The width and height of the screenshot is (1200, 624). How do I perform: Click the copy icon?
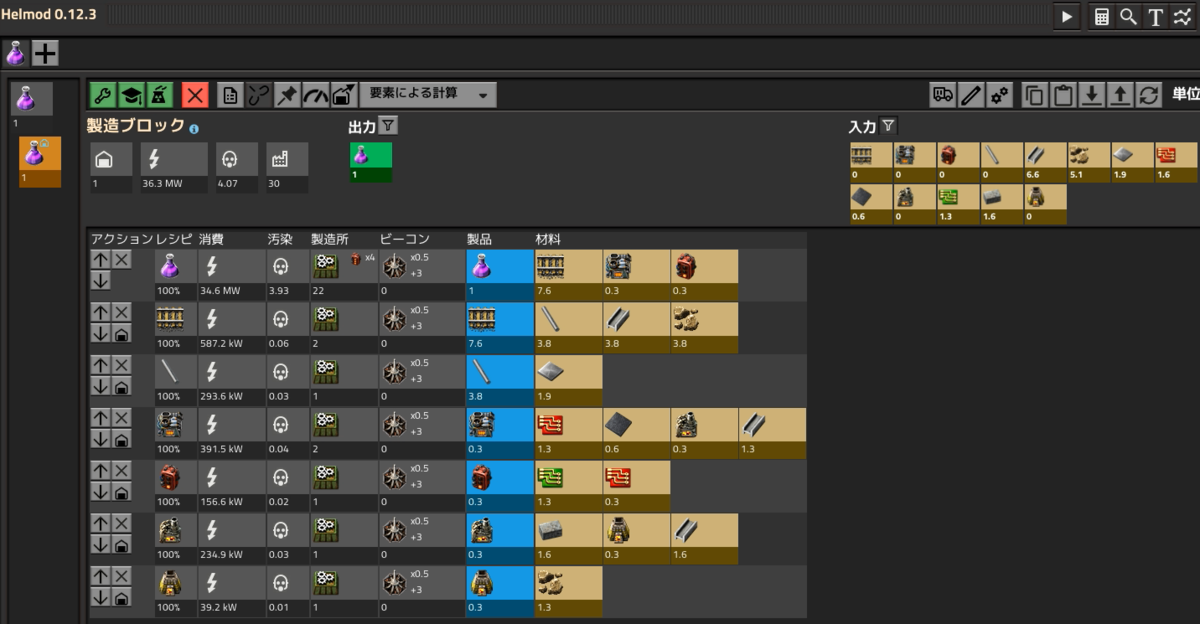[x=1035, y=95]
